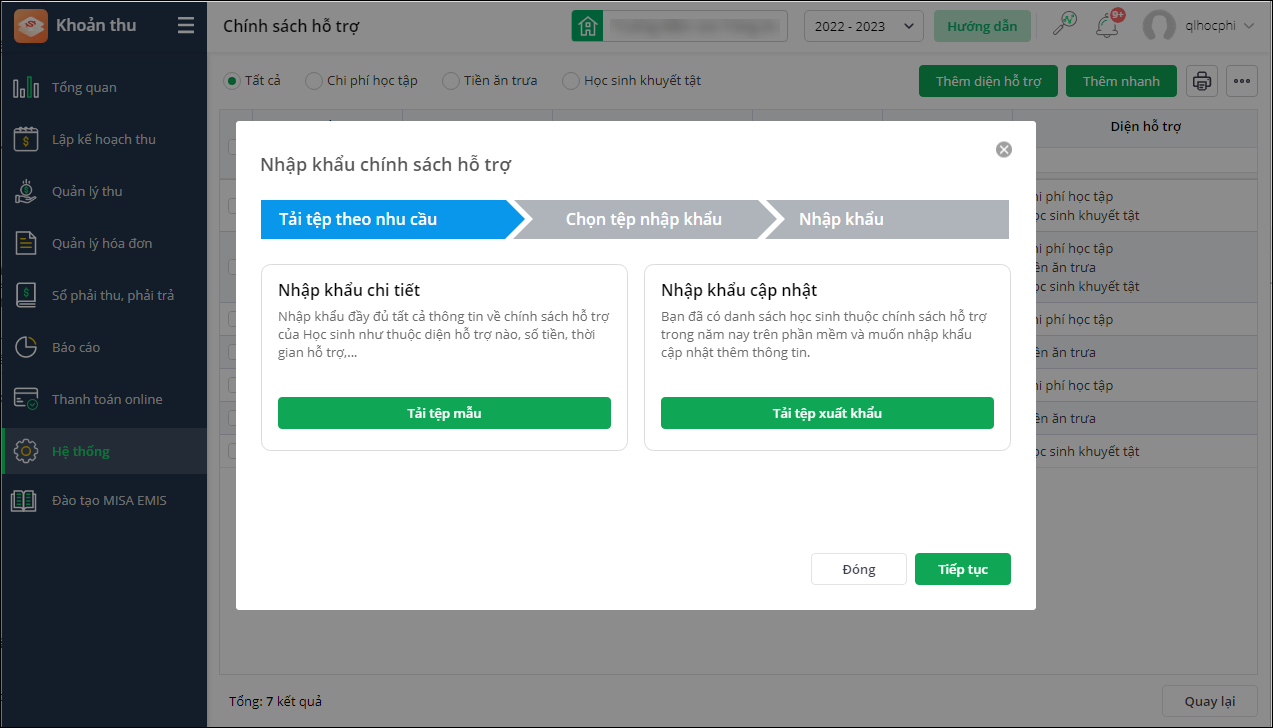Screen dimensions: 1273x728
Task: Click the Tải tệp mẫu button
Action: pyautogui.click(x=444, y=413)
